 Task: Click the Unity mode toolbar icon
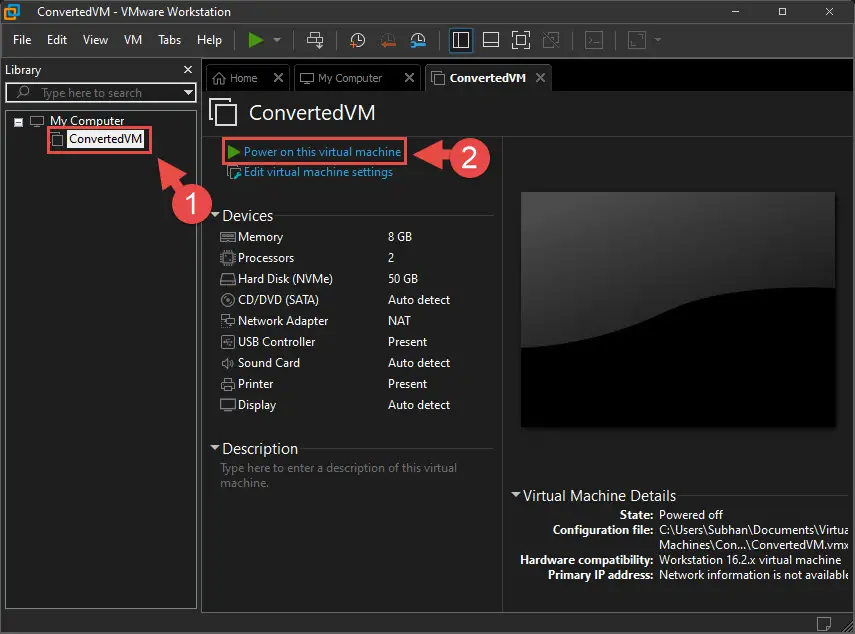pos(551,40)
